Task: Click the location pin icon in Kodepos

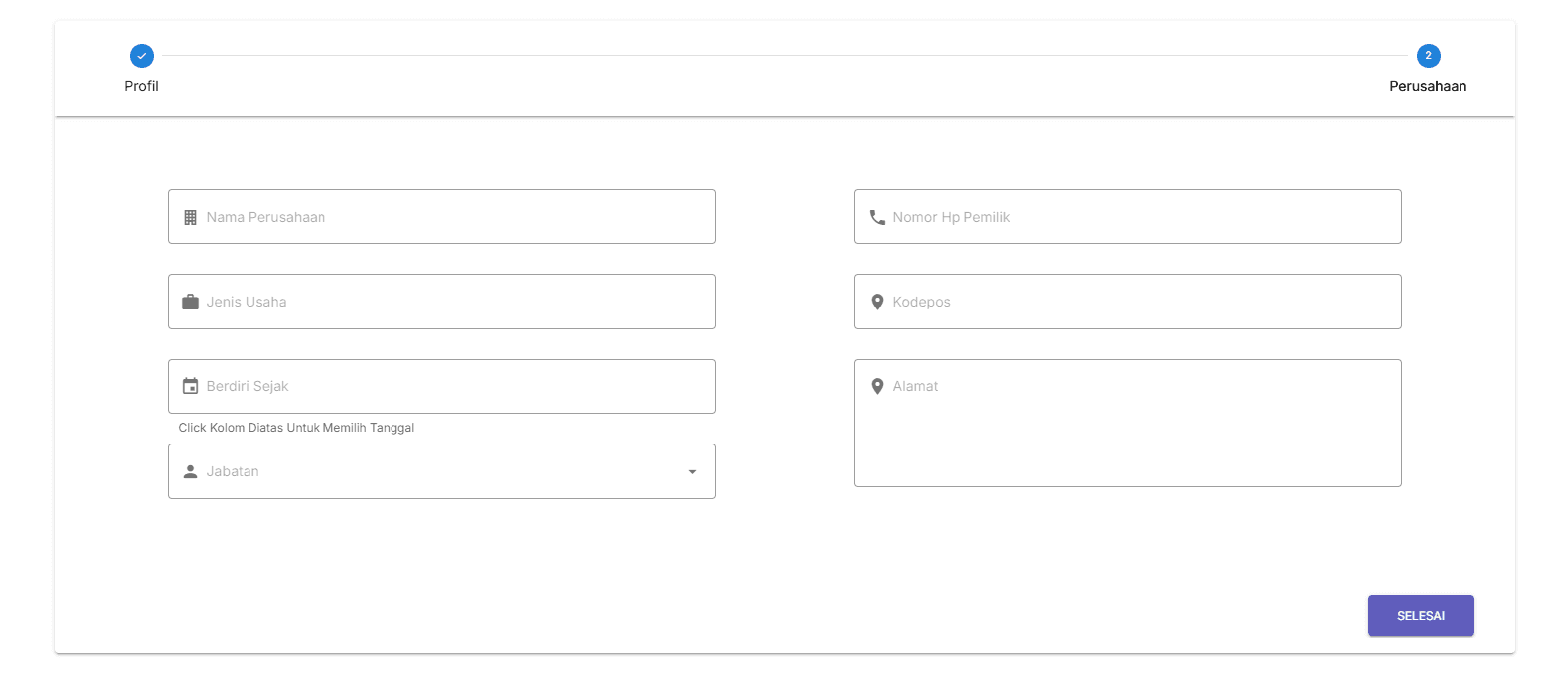Action: coord(877,302)
